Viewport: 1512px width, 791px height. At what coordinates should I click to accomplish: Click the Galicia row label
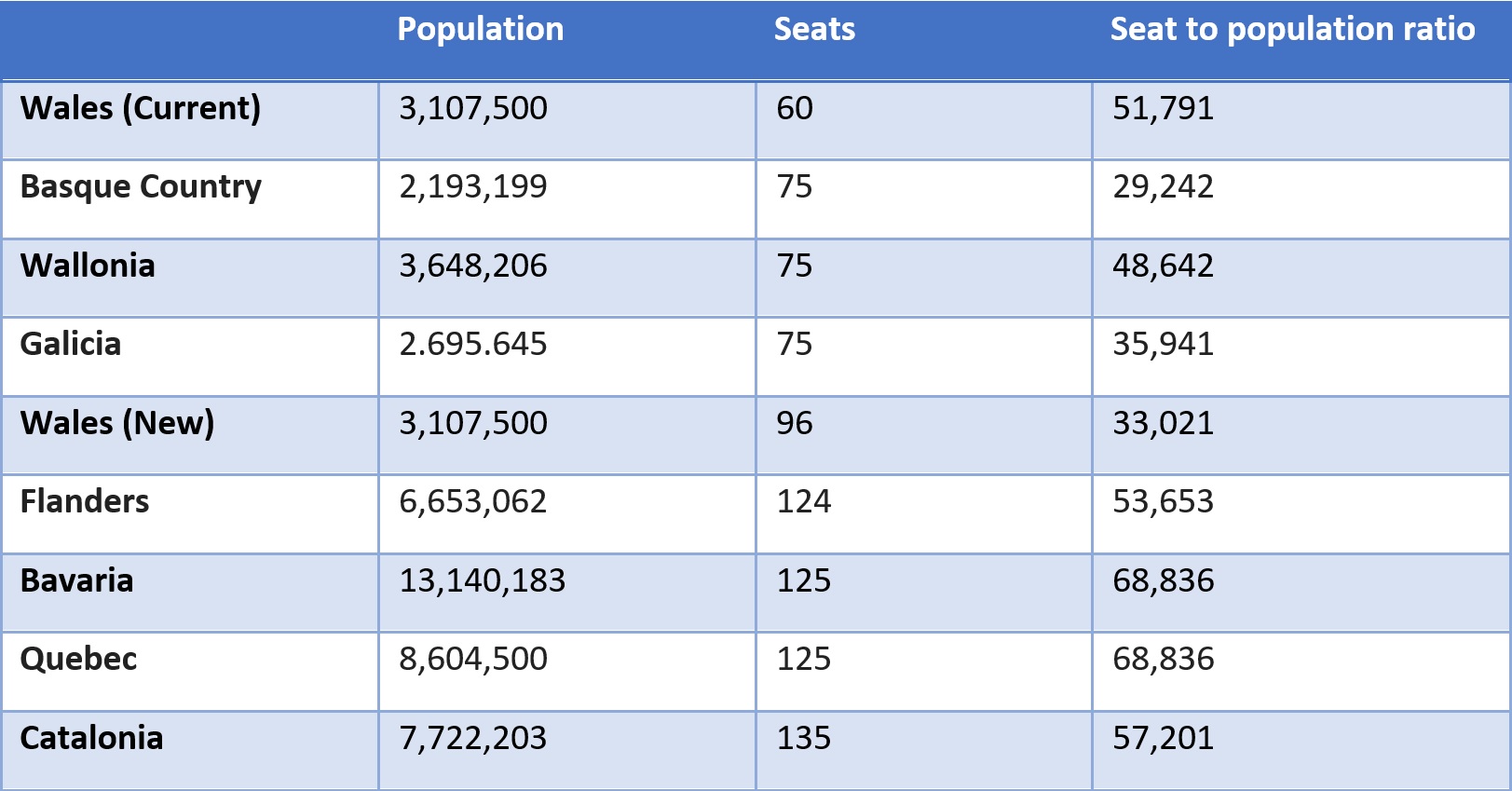[x=71, y=345]
